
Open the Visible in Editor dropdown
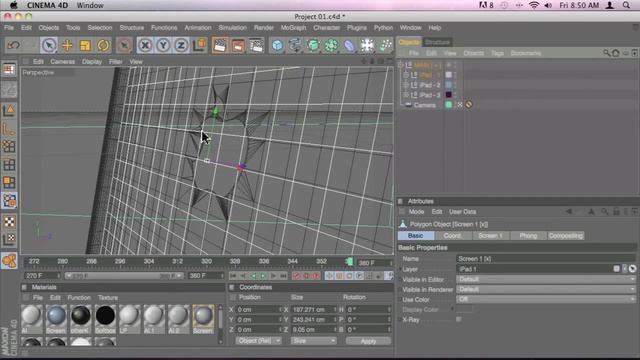(546, 279)
